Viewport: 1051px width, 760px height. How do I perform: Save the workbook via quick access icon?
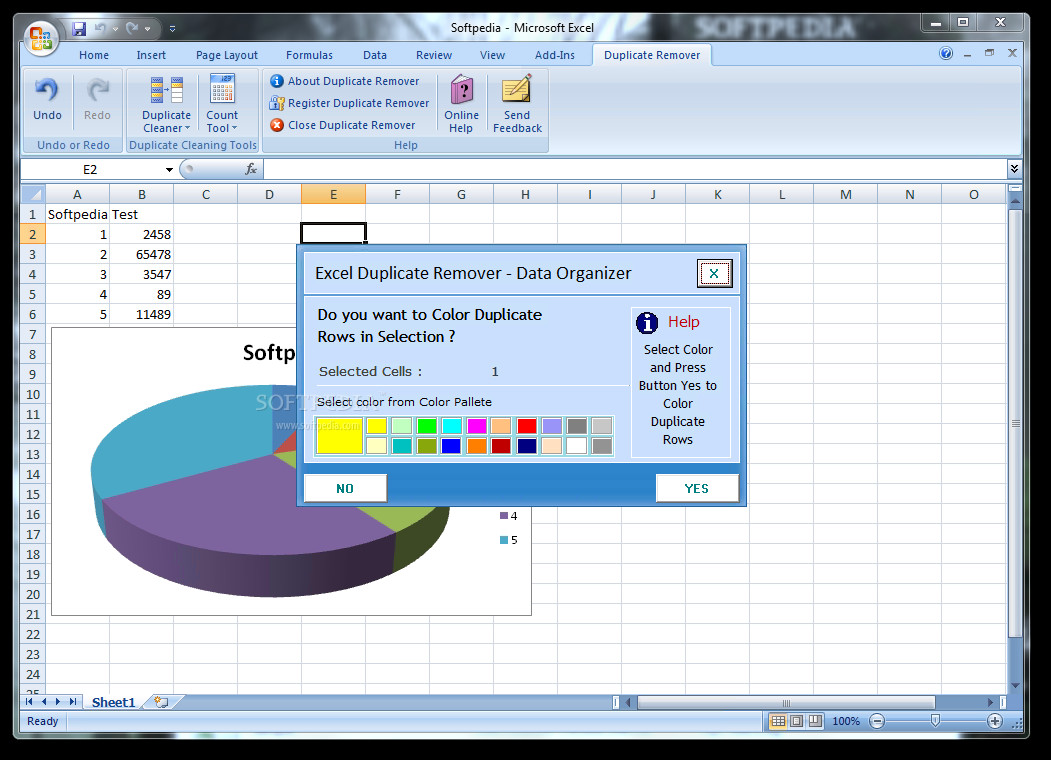(x=79, y=29)
